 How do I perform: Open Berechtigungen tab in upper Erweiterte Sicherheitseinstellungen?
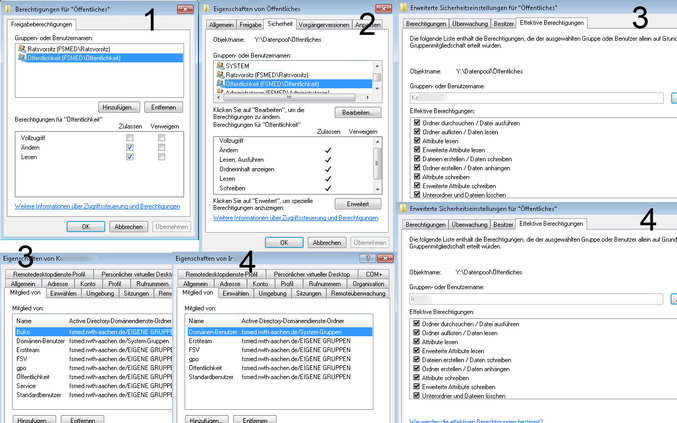click(426, 24)
